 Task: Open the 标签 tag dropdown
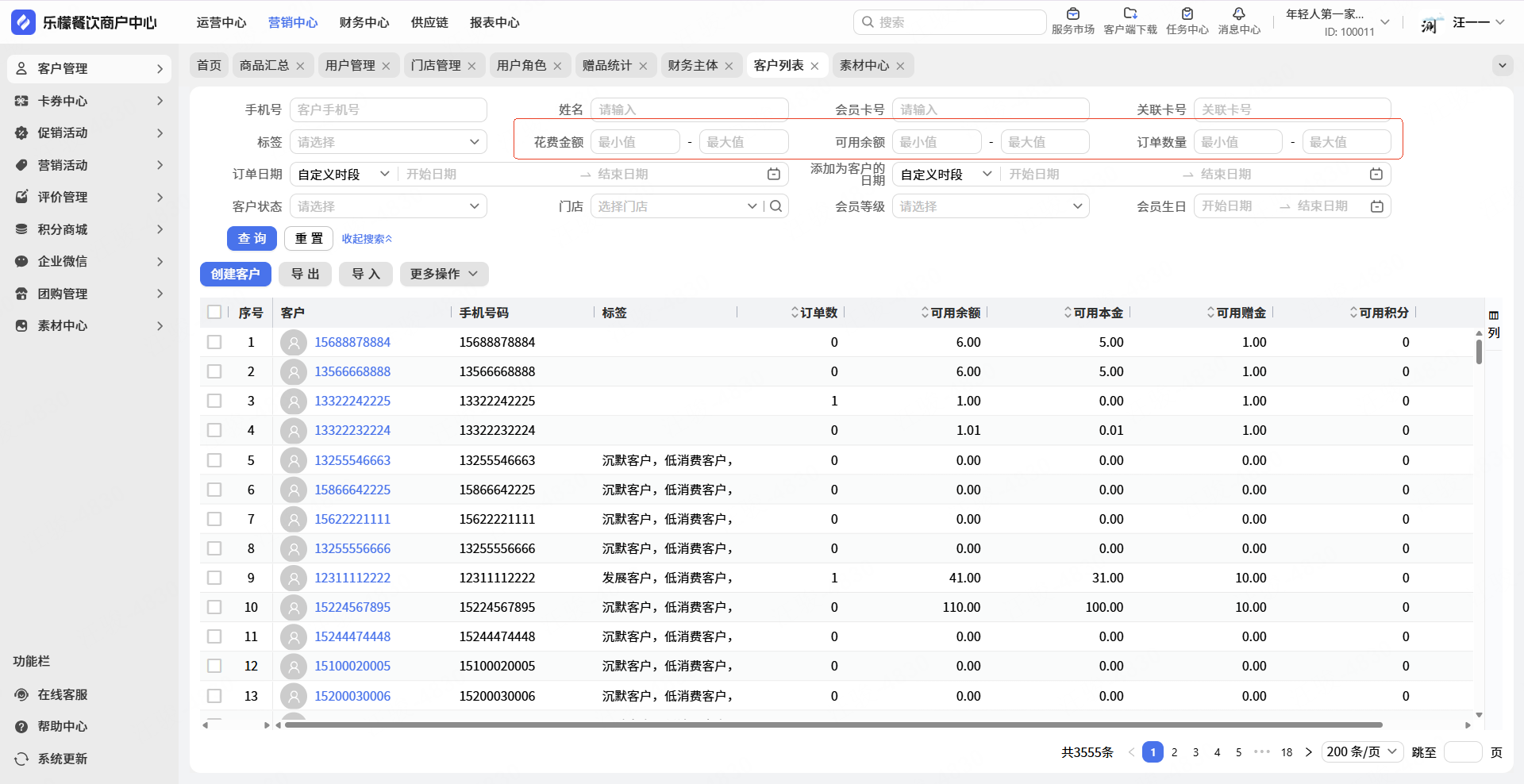coord(387,142)
